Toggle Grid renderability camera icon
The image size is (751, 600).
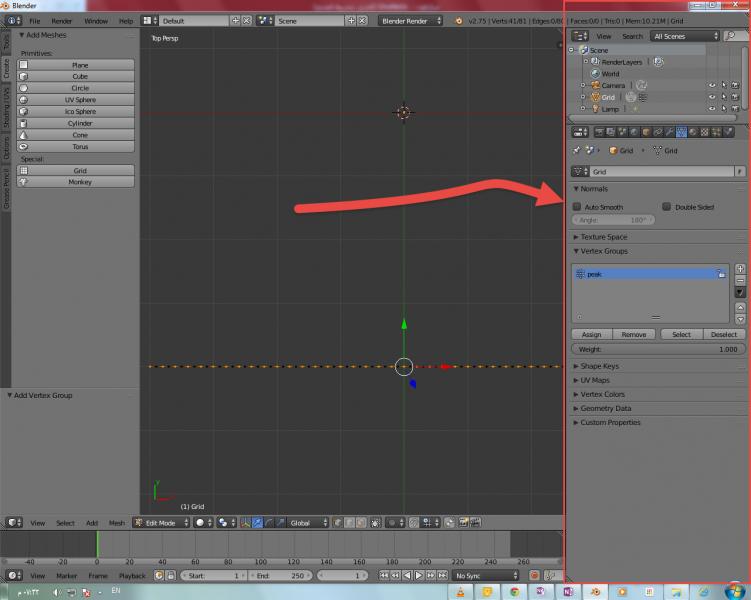(735, 97)
